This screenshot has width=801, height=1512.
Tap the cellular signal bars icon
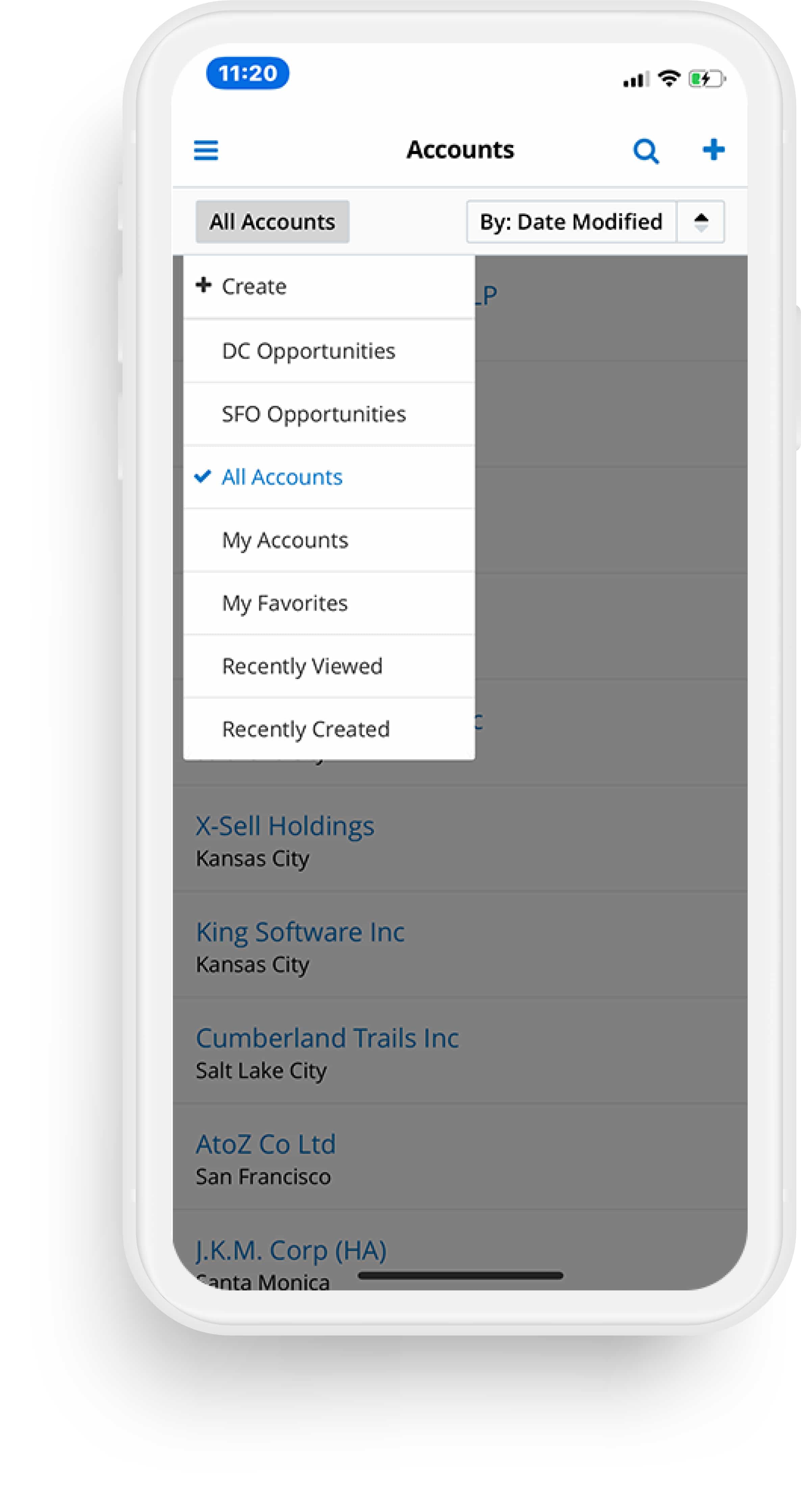pyautogui.click(x=635, y=79)
